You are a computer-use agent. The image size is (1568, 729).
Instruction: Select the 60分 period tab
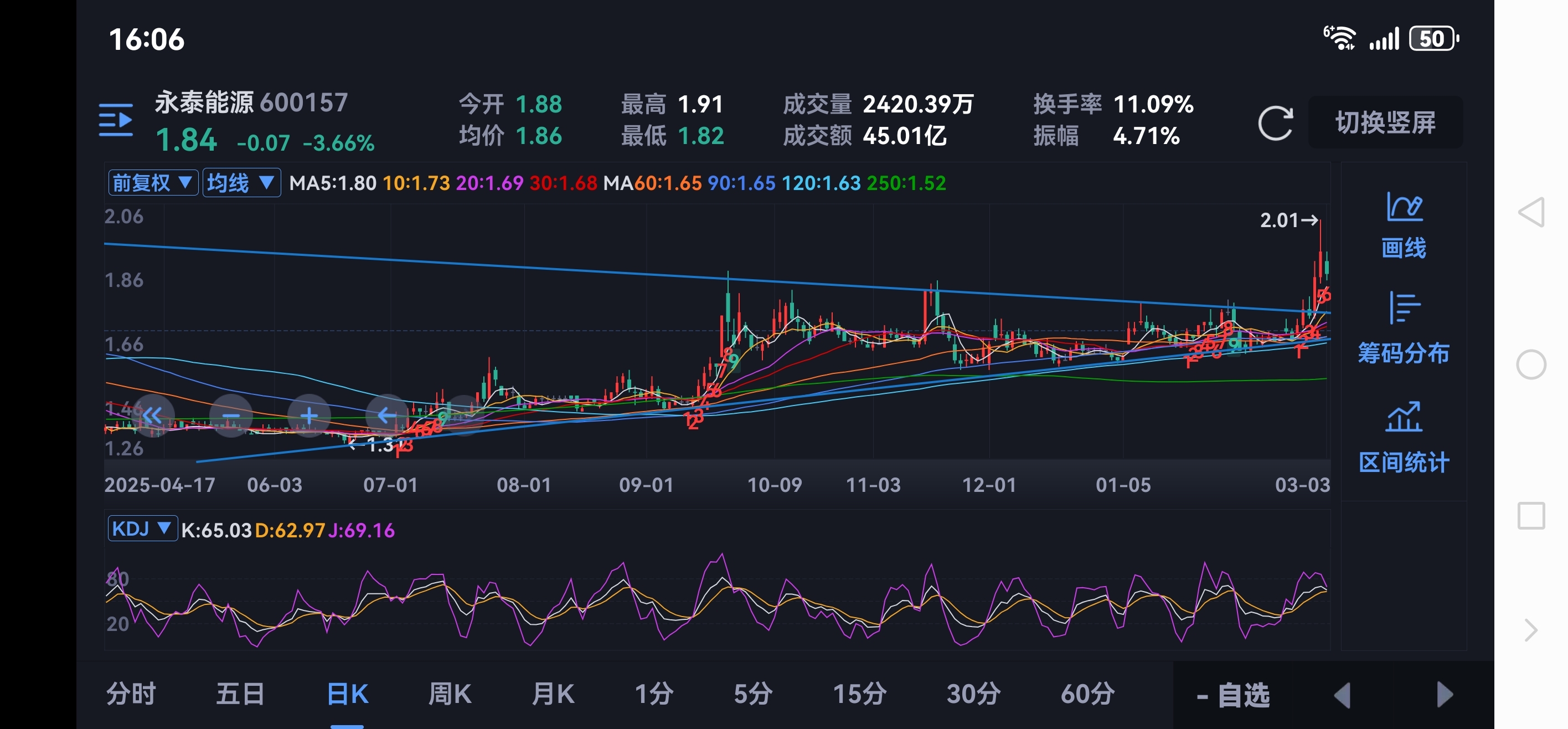click(1087, 694)
